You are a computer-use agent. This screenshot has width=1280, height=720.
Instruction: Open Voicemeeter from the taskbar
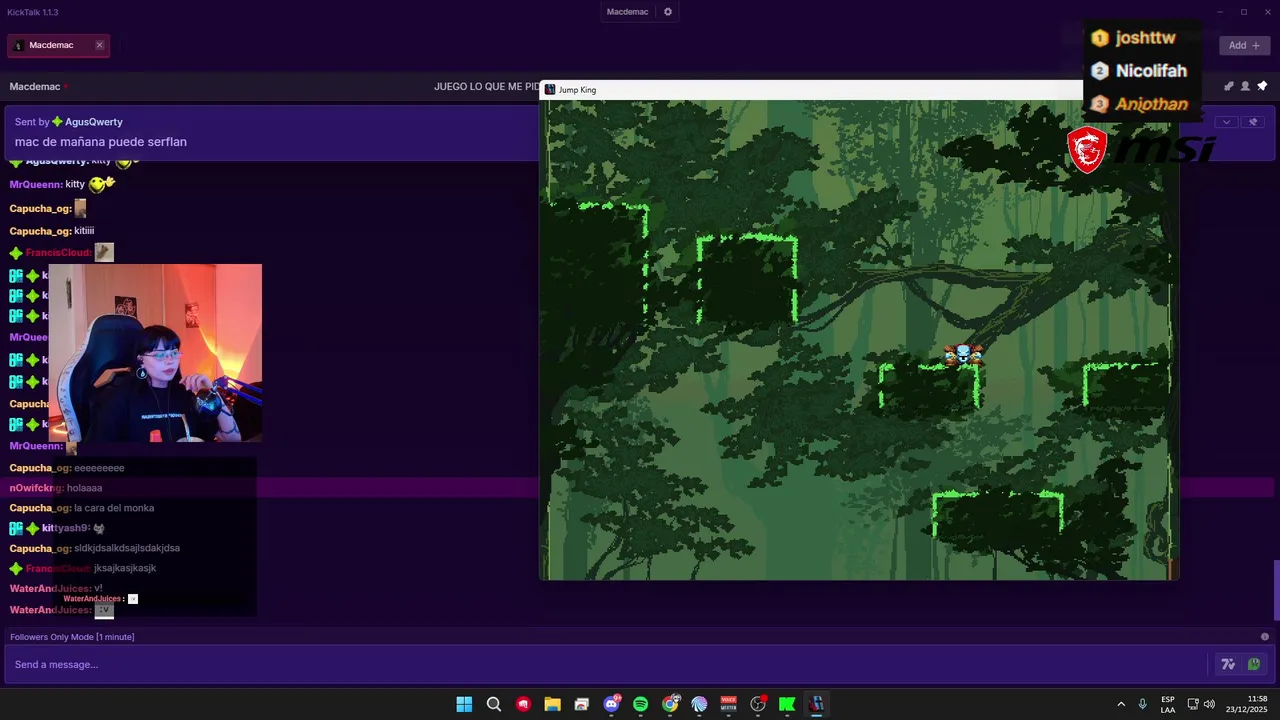(x=729, y=704)
